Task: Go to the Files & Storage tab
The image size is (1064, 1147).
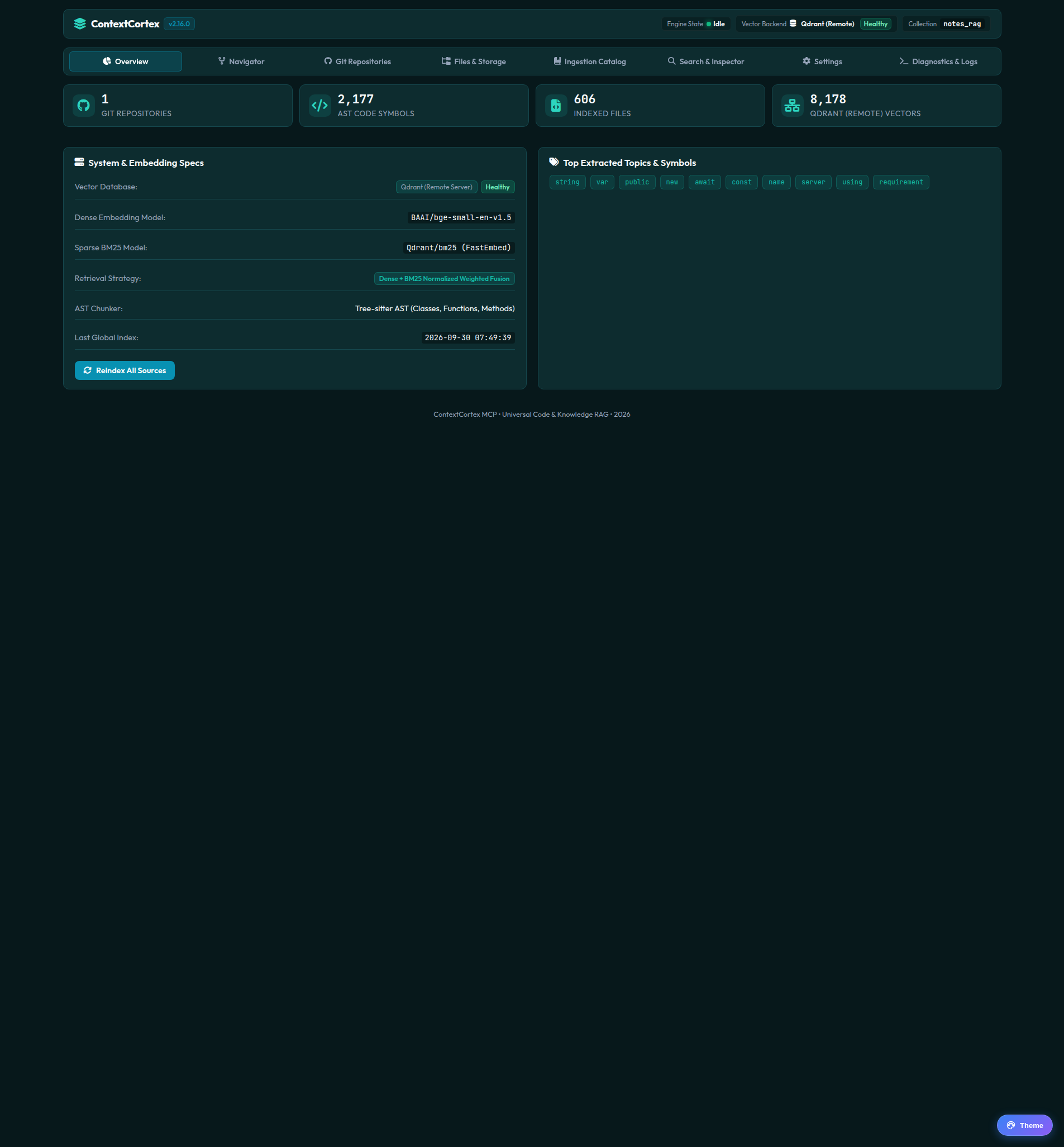Action: click(x=474, y=61)
